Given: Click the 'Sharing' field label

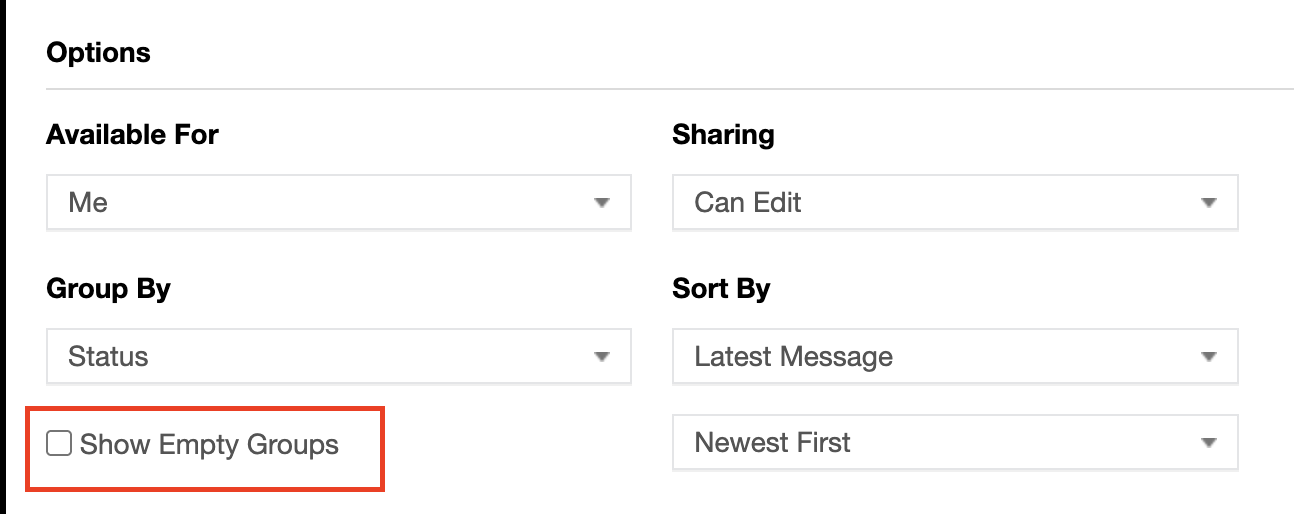Looking at the screenshot, I should point(723,135).
